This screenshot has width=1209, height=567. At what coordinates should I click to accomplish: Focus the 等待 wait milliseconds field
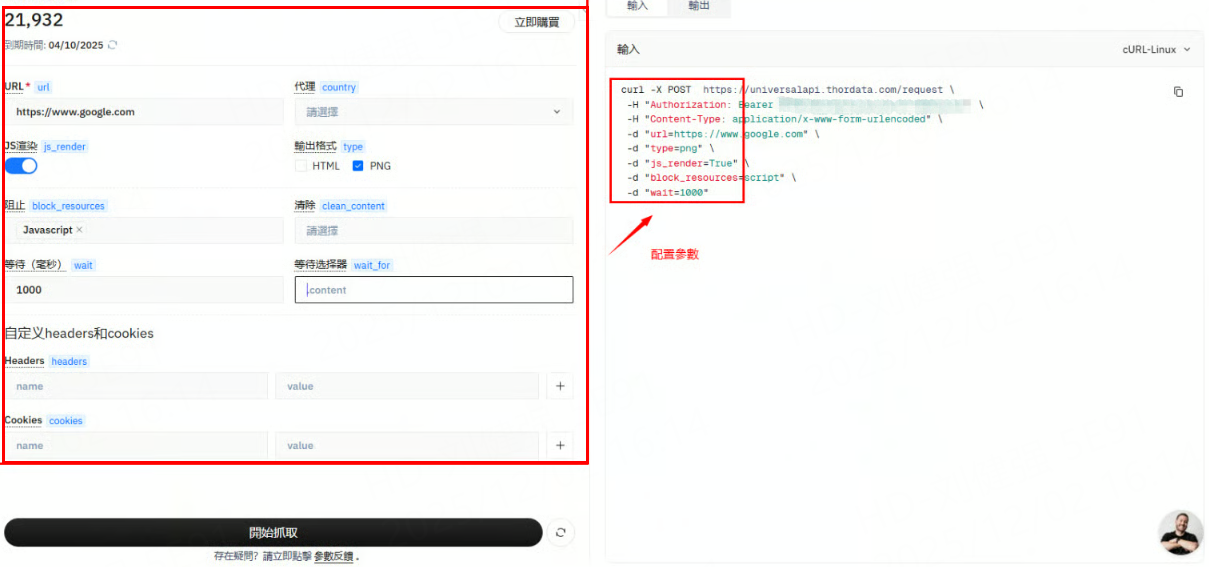(144, 290)
